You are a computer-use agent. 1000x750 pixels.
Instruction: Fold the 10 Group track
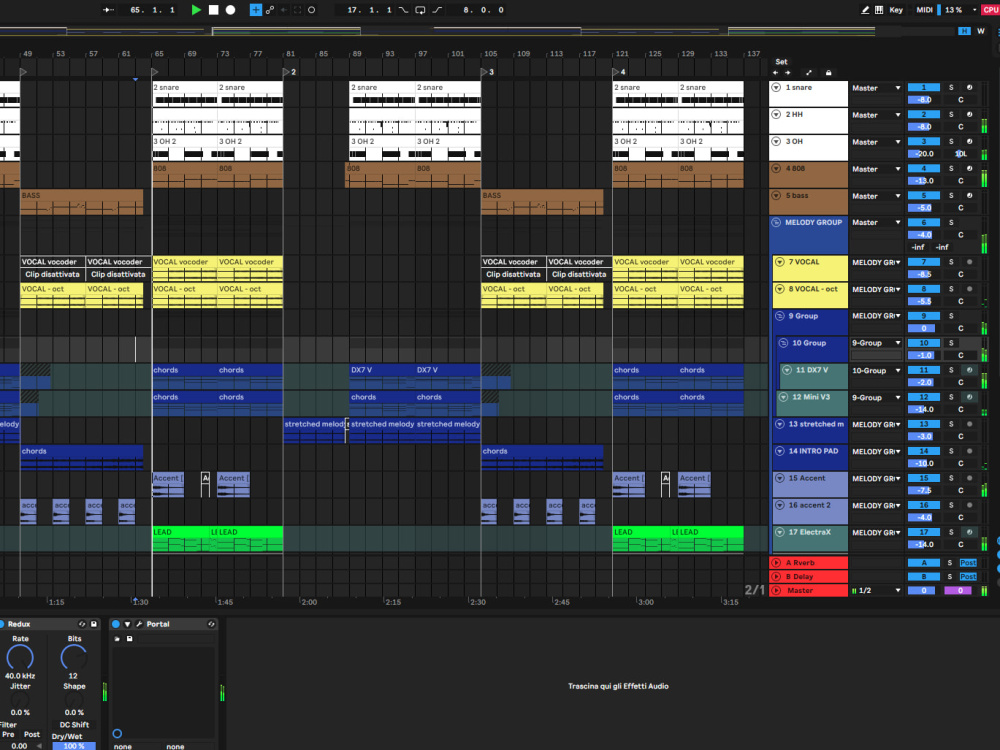[x=783, y=343]
